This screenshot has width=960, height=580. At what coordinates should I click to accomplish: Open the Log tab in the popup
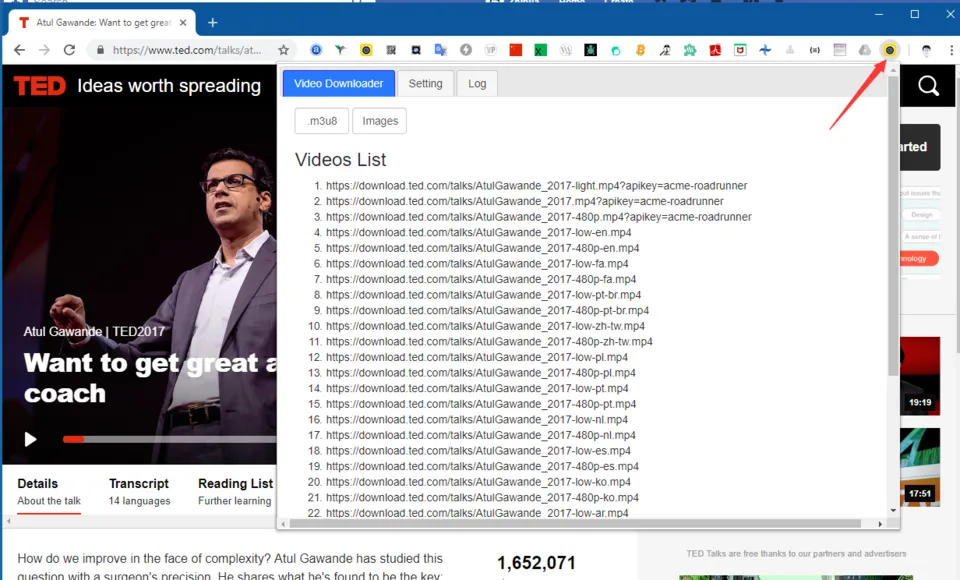[x=477, y=83]
